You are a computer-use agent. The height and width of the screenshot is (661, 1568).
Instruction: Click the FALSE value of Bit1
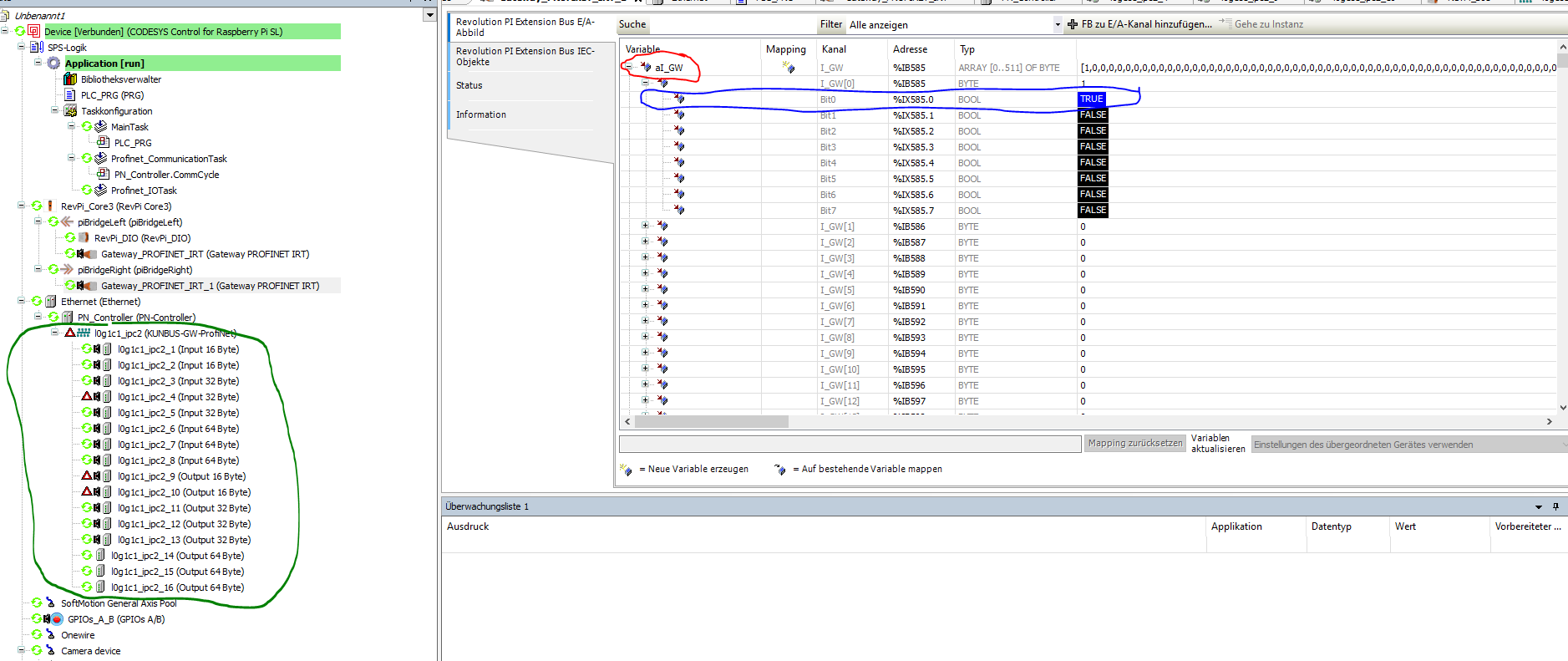point(1093,114)
